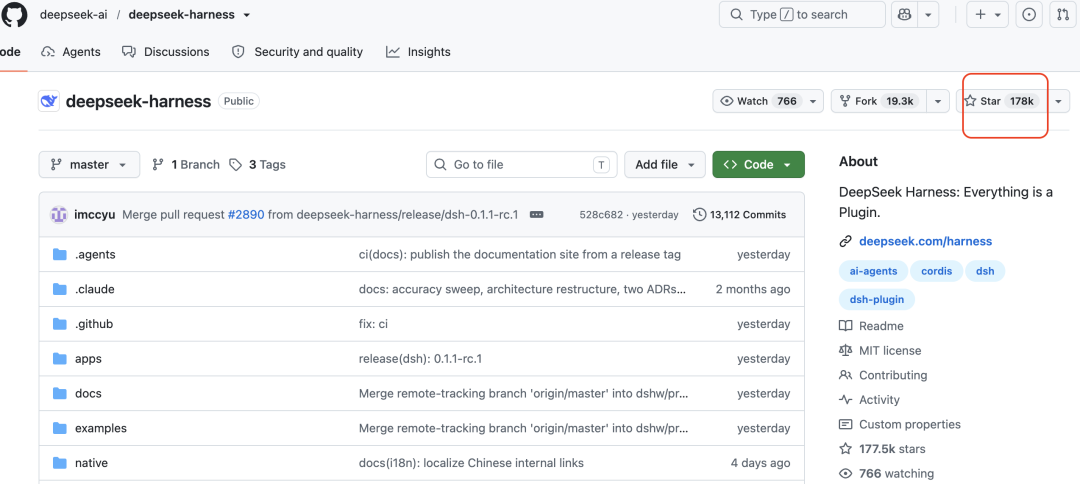
Task: Expand the Fork options dropdown arrow
Action: point(937,101)
